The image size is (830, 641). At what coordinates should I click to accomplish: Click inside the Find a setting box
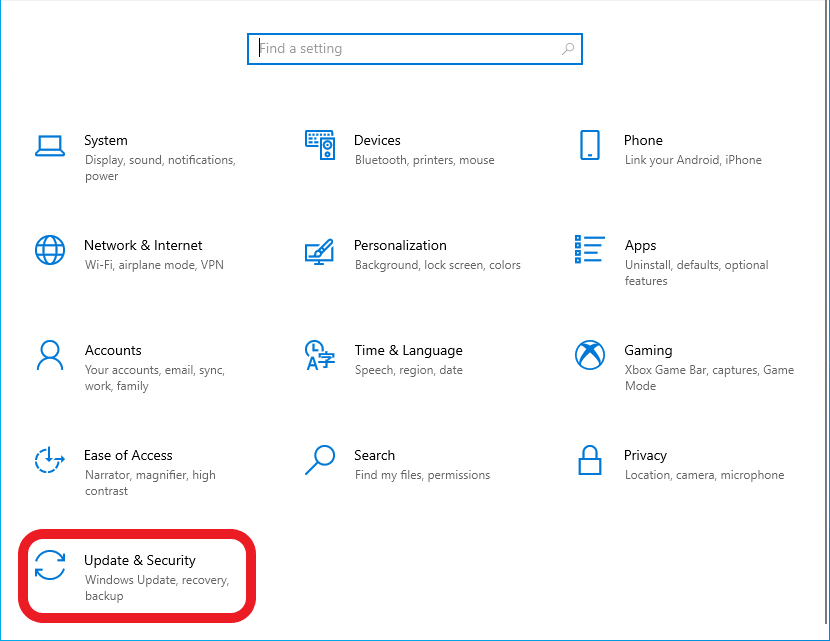click(x=415, y=49)
